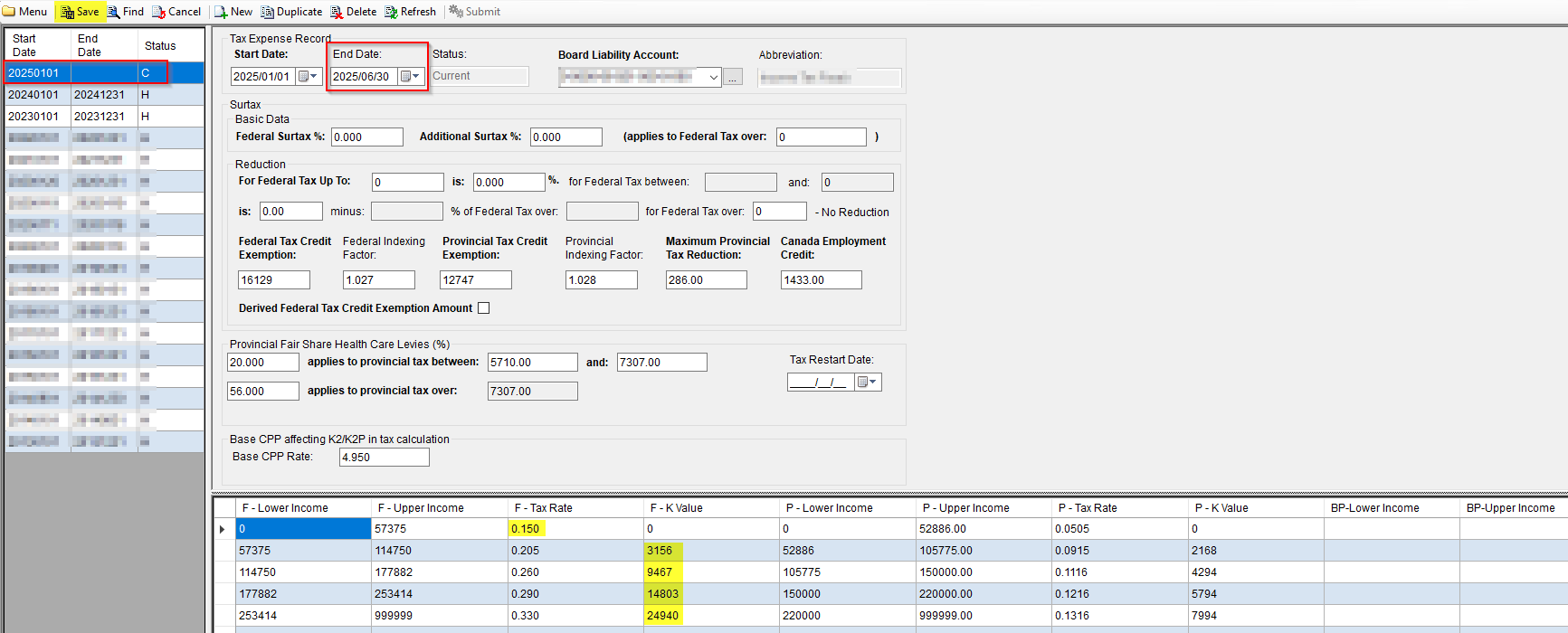Screen dimensions: 1568x633
Task: Click the provincial tax between 5710.00 field
Action: tap(533, 363)
